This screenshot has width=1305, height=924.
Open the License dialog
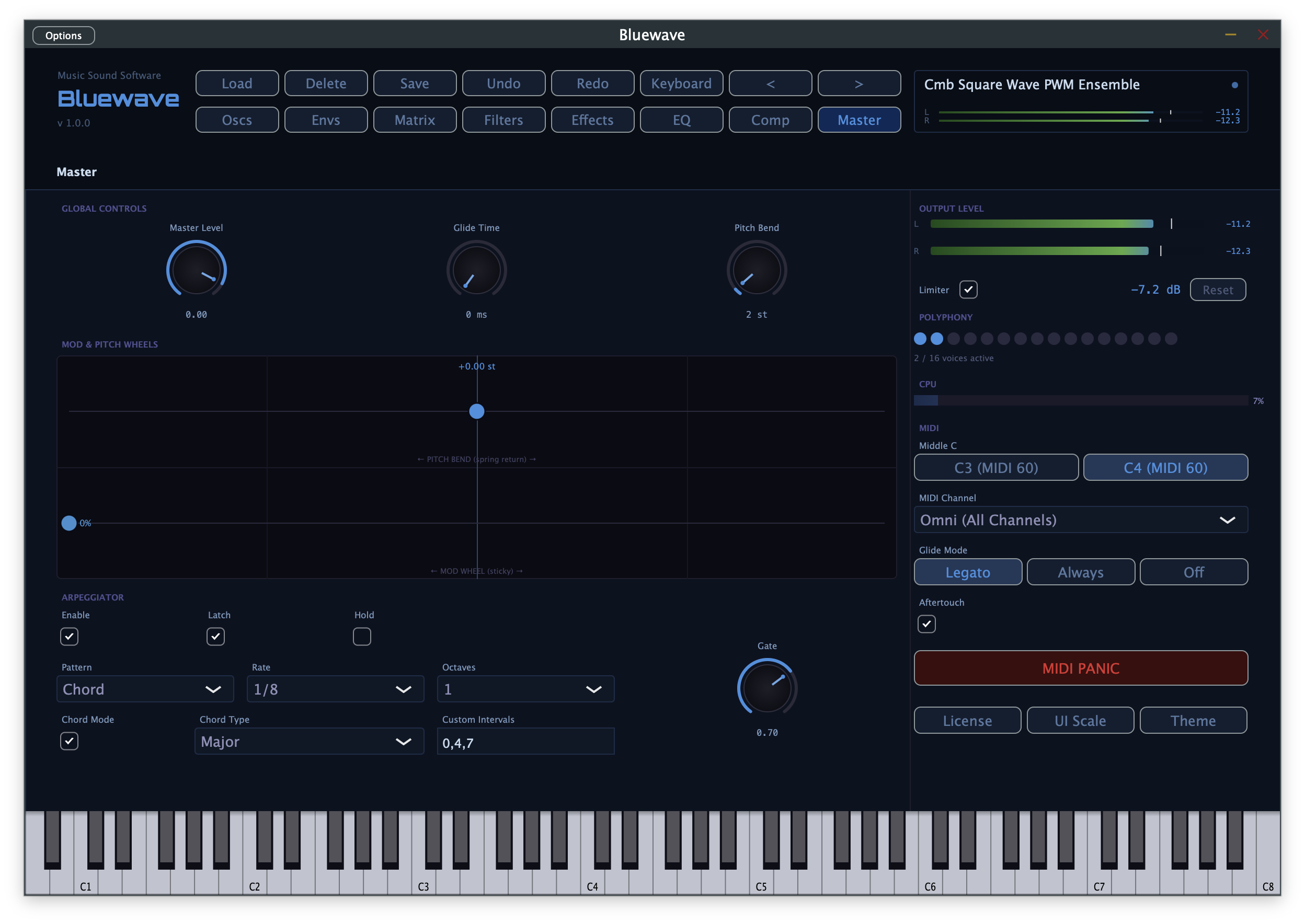pyautogui.click(x=967, y=720)
